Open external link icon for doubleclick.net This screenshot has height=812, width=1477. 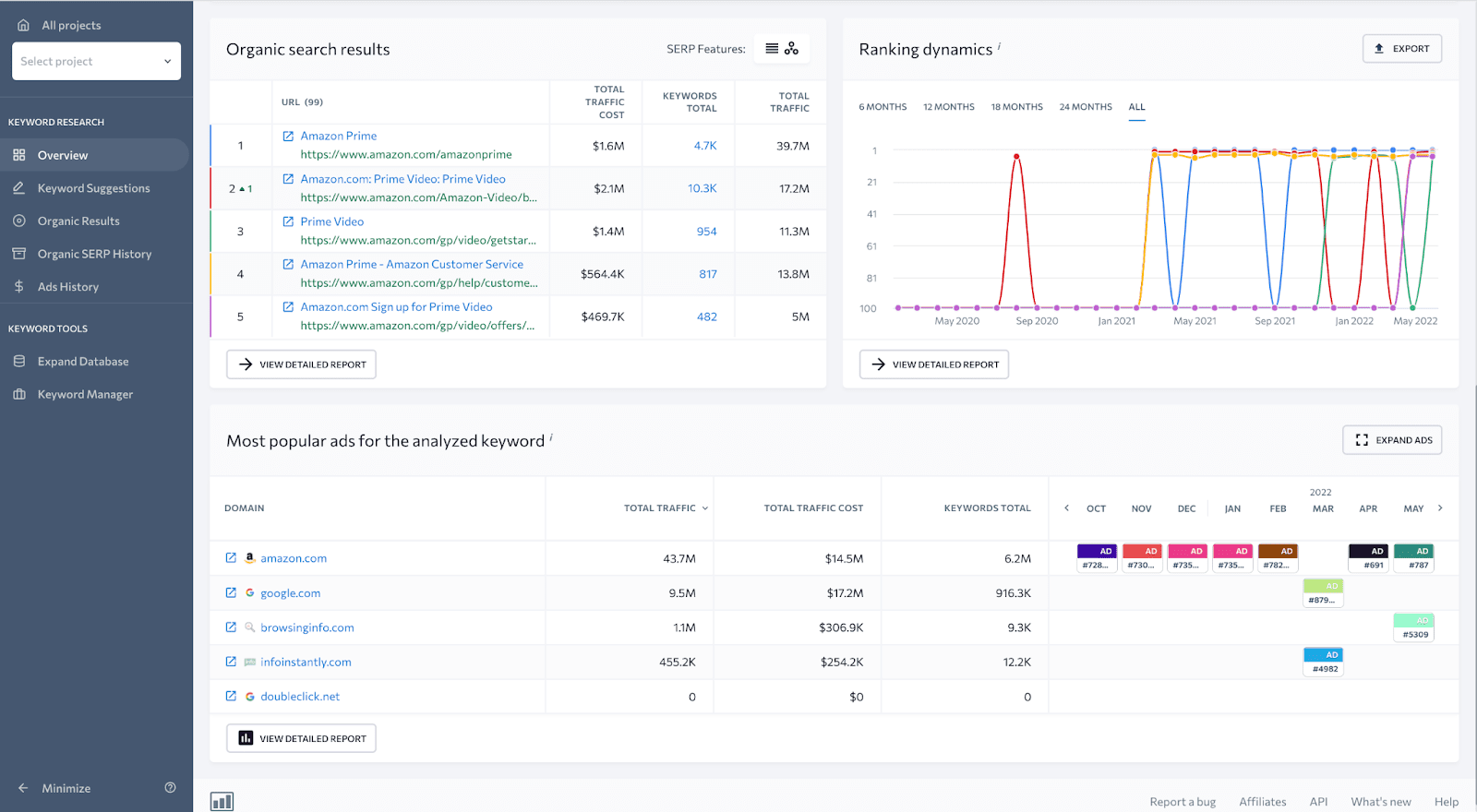coord(231,697)
